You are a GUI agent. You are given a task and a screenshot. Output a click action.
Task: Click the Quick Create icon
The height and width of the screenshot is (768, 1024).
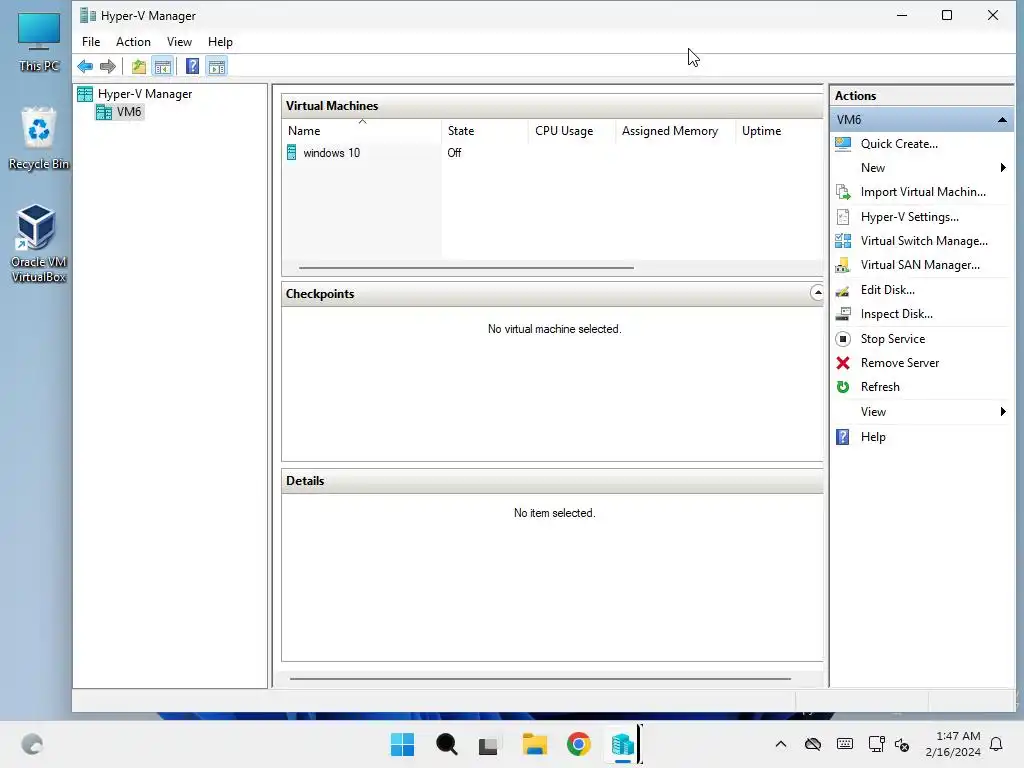(x=843, y=144)
